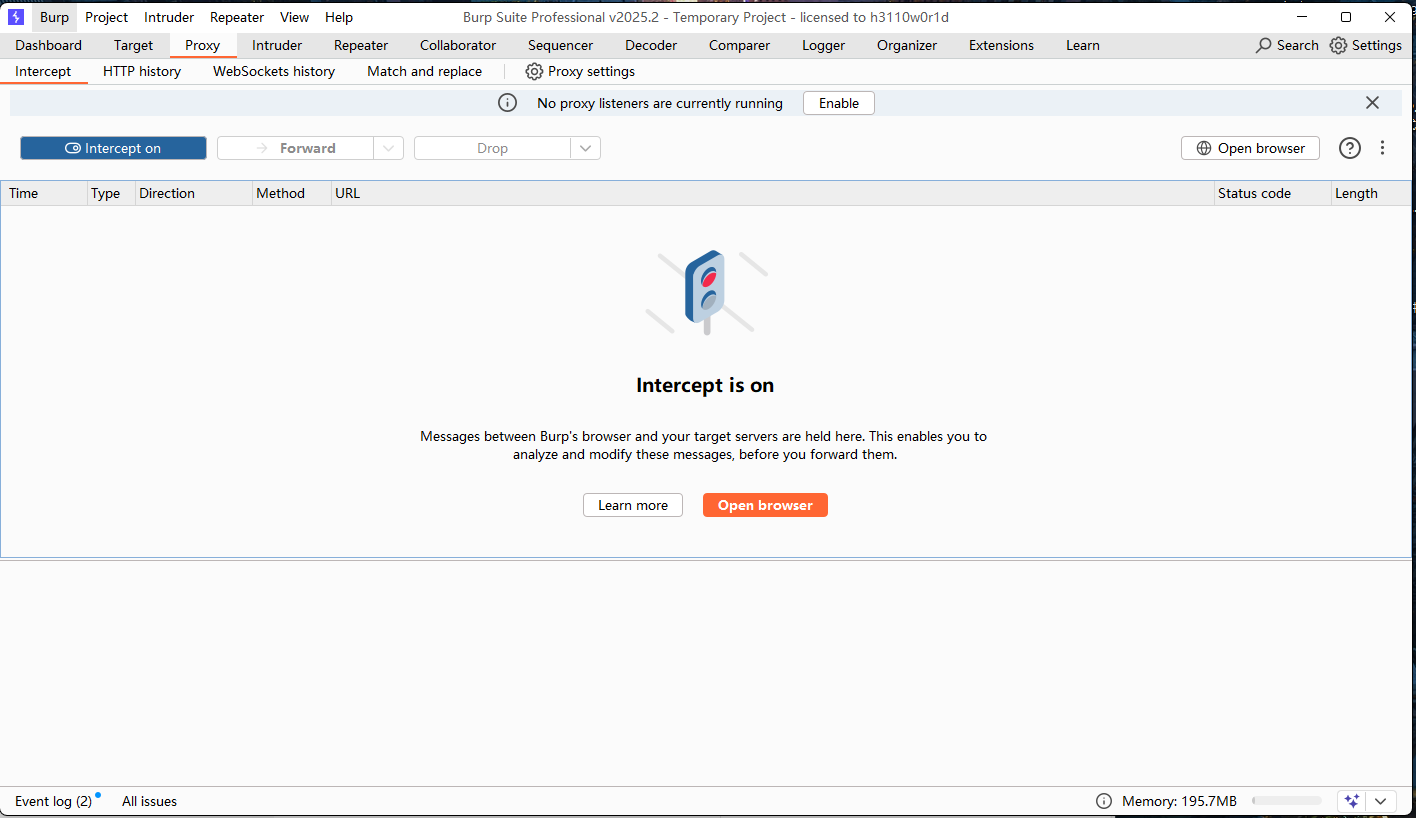The image size is (1416, 818).
Task: Select the Intercept sub-tab
Action: click(43, 72)
